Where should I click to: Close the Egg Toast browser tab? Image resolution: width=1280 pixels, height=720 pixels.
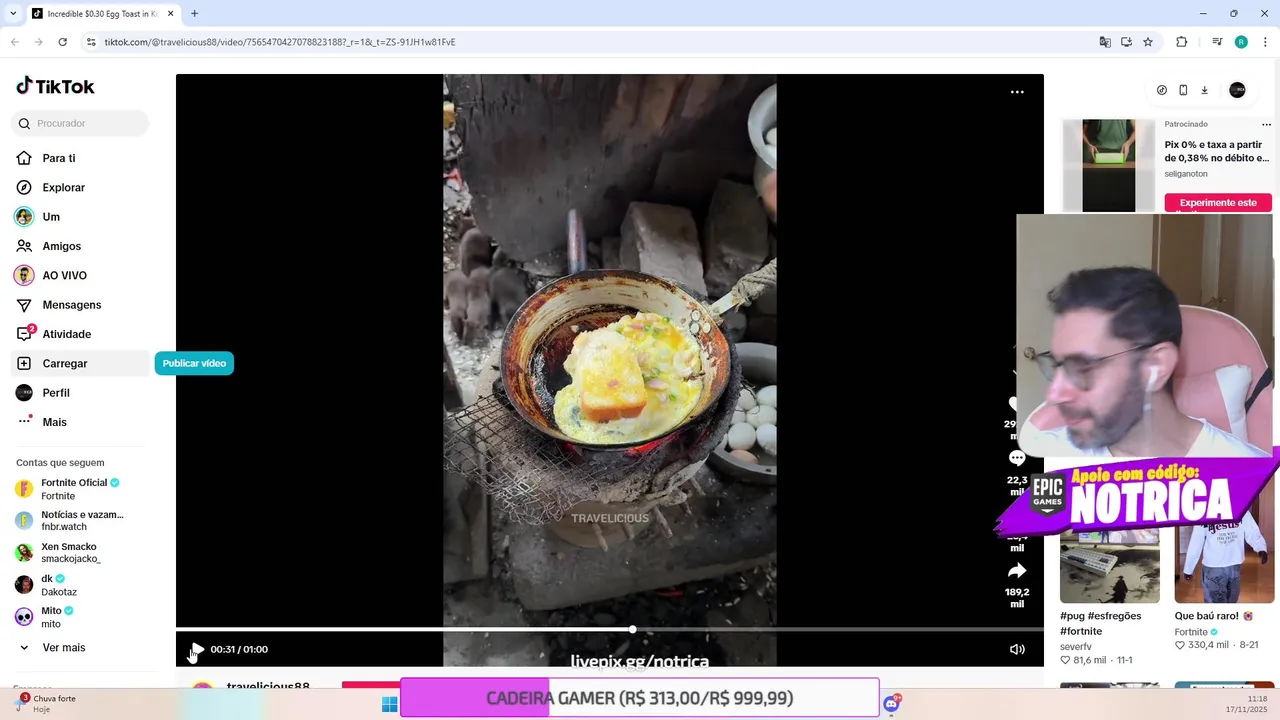(x=170, y=14)
